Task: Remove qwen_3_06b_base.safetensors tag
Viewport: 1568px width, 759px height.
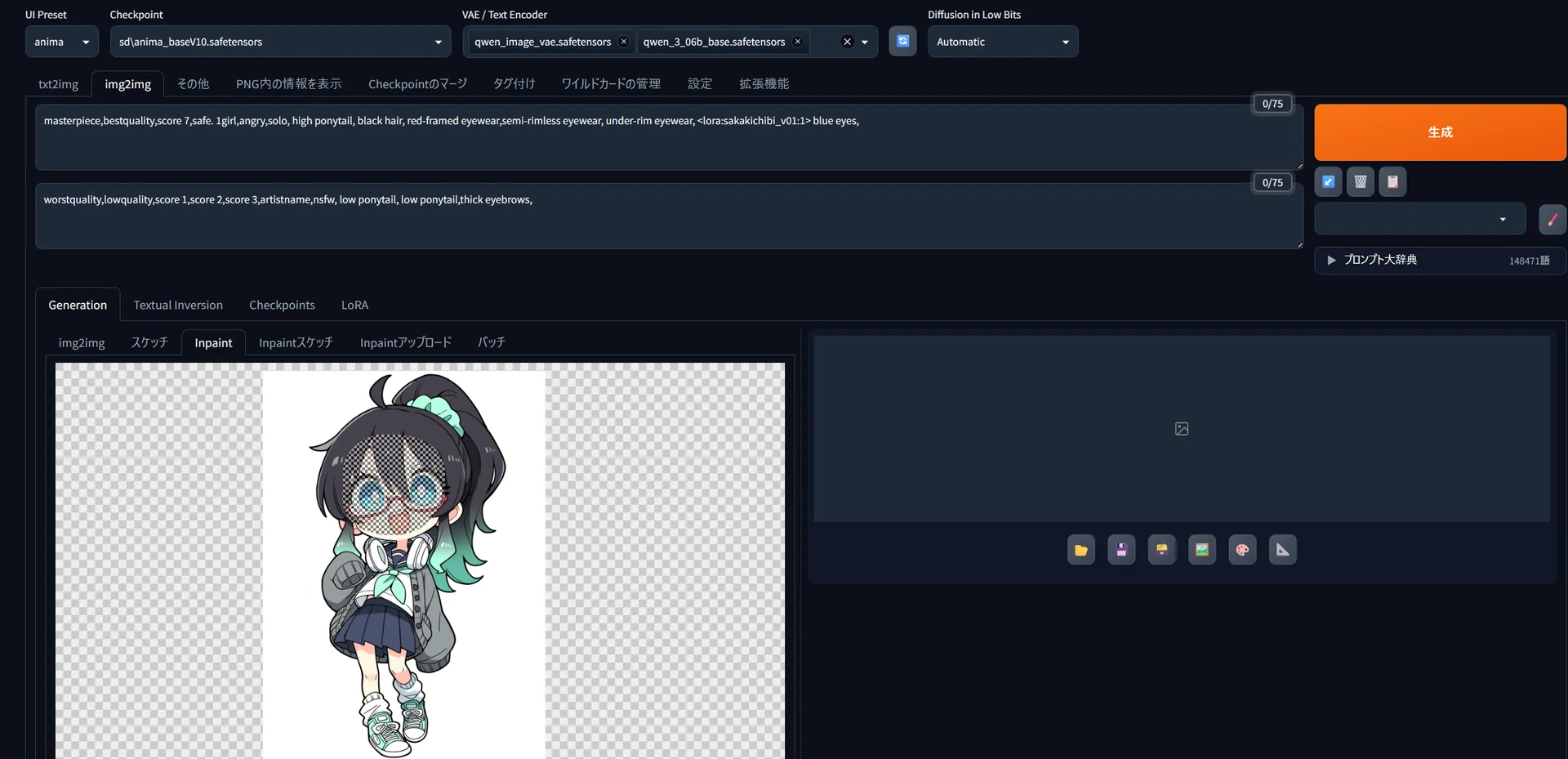Action: (798, 42)
